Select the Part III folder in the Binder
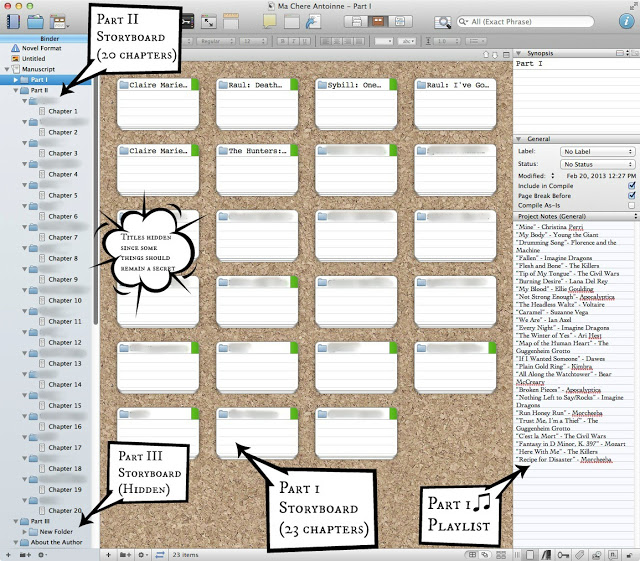This screenshot has width=640, height=561. click(40, 521)
